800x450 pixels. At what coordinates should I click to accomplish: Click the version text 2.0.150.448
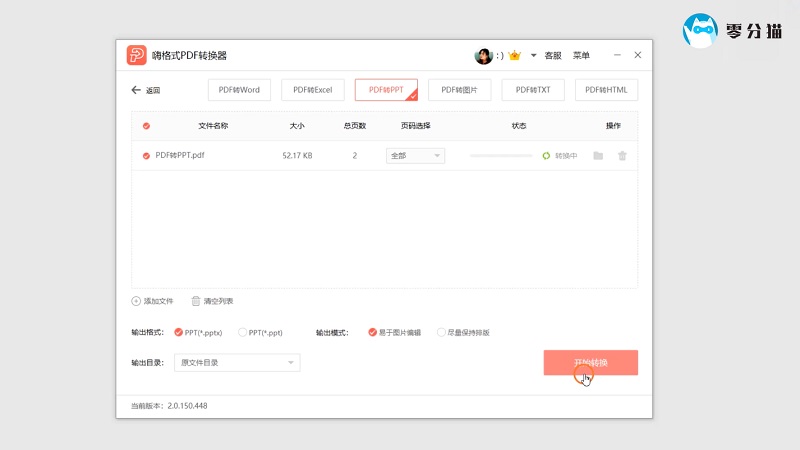coord(187,406)
